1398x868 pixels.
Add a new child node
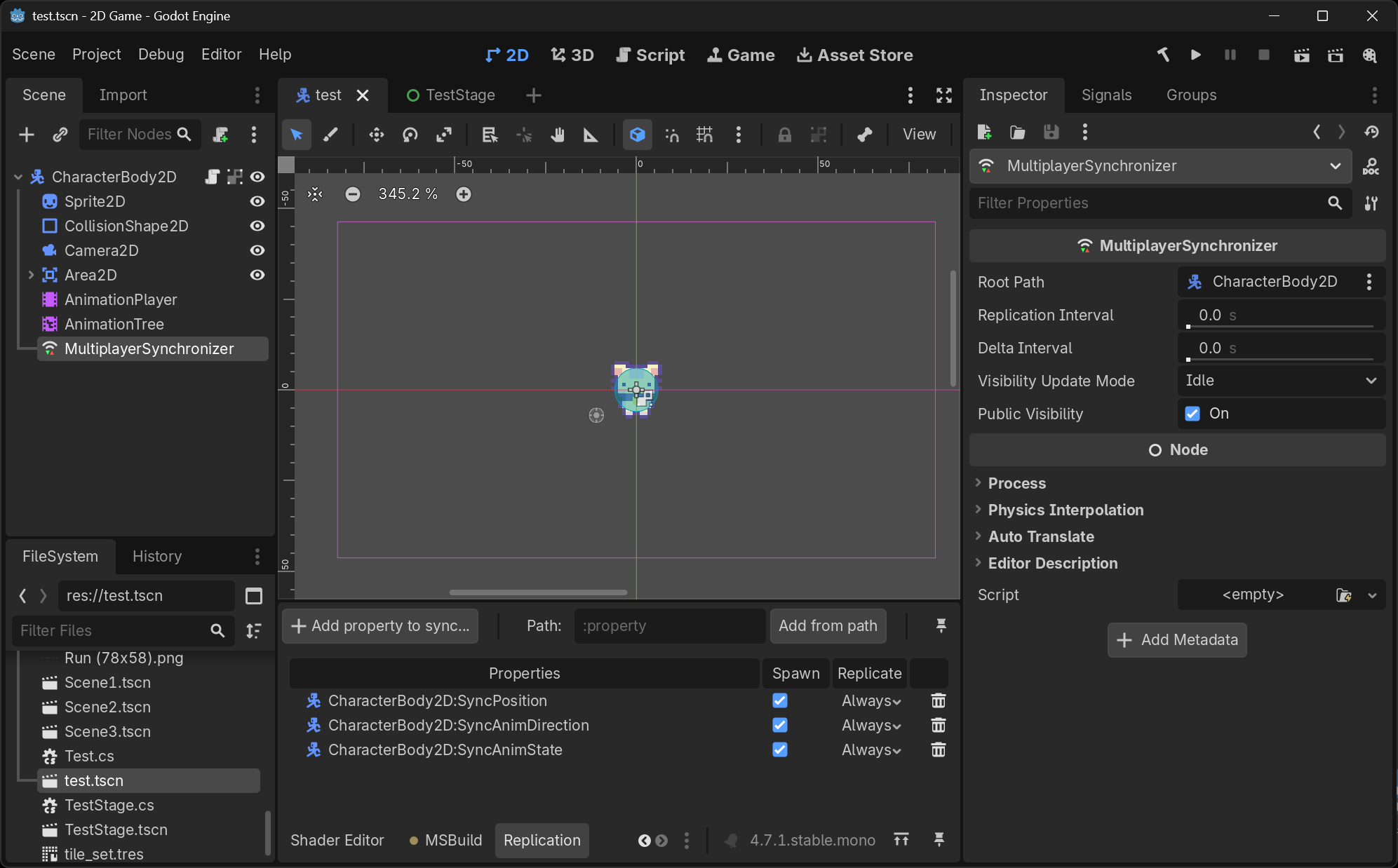pyautogui.click(x=27, y=134)
